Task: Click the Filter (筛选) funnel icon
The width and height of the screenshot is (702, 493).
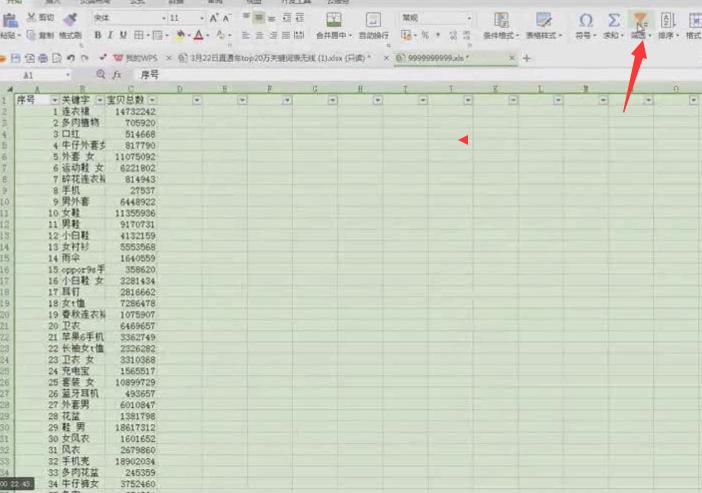Action: (638, 22)
